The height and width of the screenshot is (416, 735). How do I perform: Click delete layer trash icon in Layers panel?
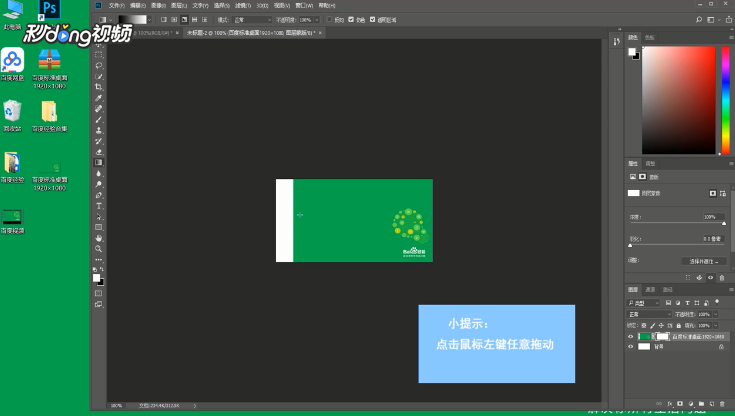pyautogui.click(x=722, y=403)
